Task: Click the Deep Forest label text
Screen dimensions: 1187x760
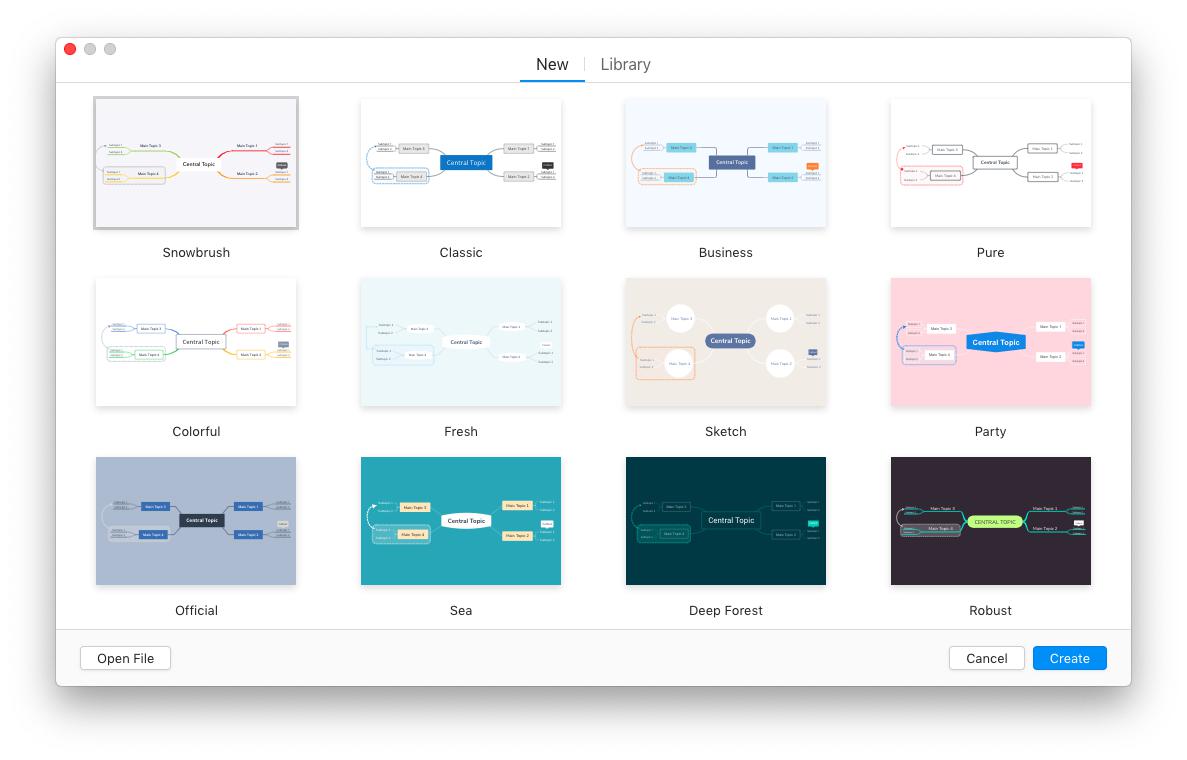Action: pos(726,611)
